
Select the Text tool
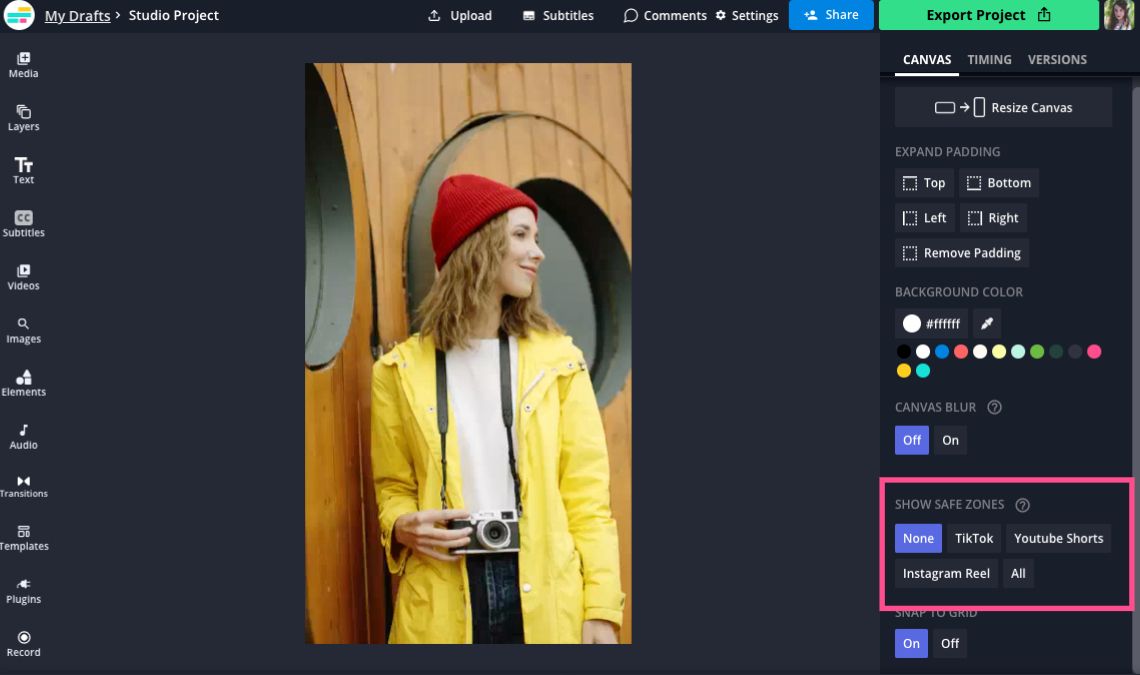(x=23, y=170)
